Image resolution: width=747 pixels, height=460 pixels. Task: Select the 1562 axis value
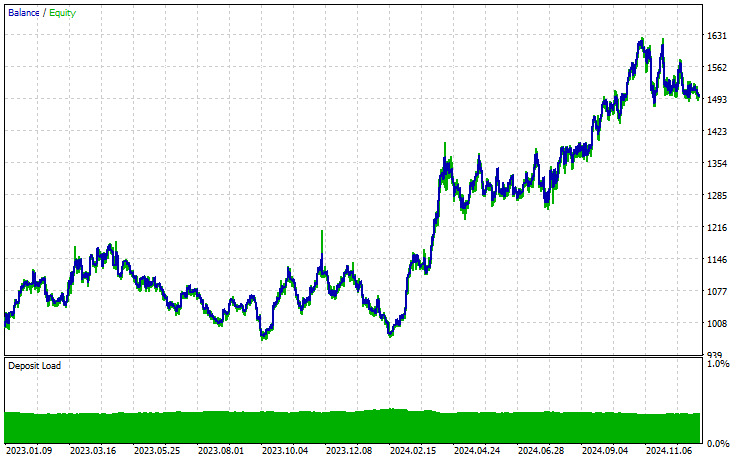[717, 68]
